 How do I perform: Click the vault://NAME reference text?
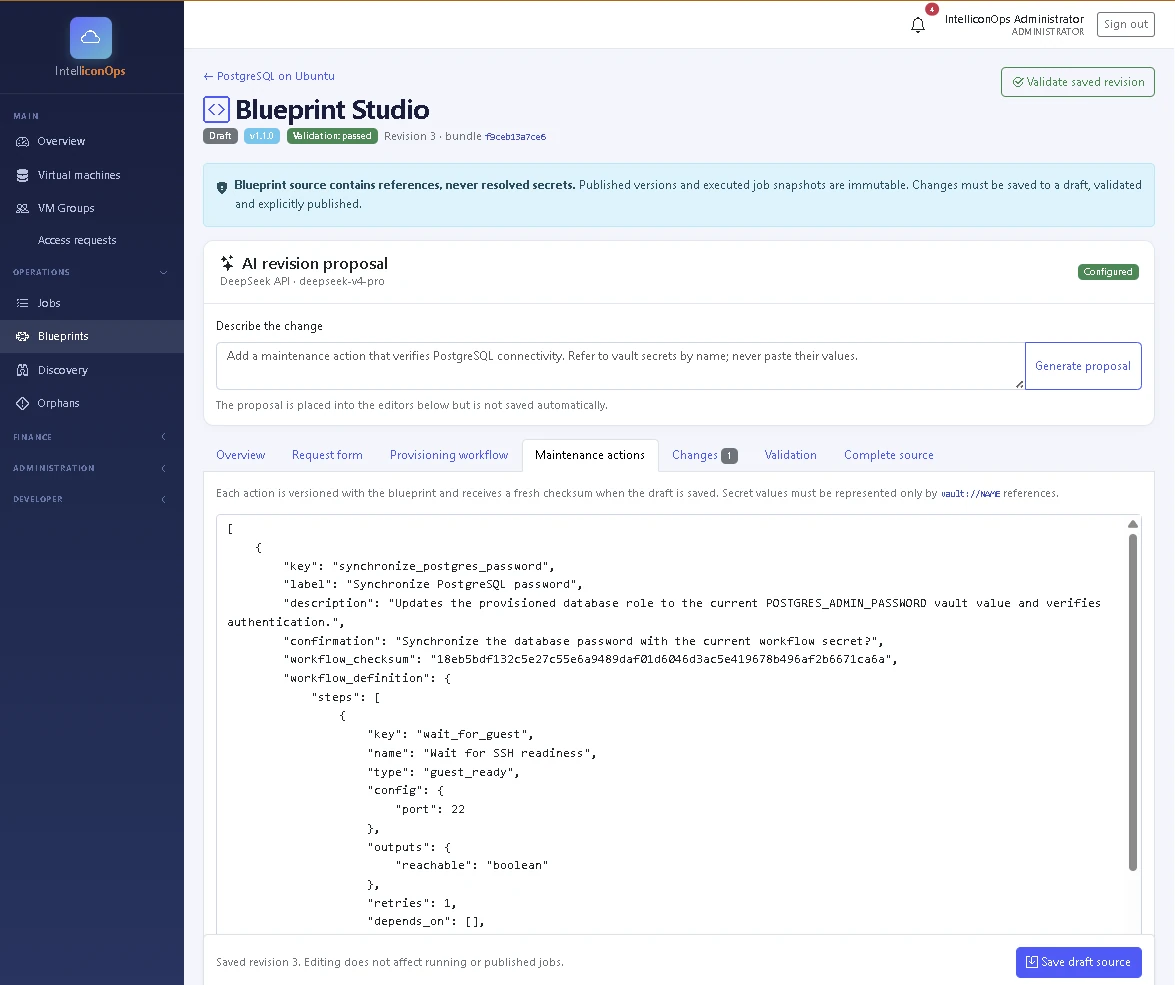coord(970,493)
